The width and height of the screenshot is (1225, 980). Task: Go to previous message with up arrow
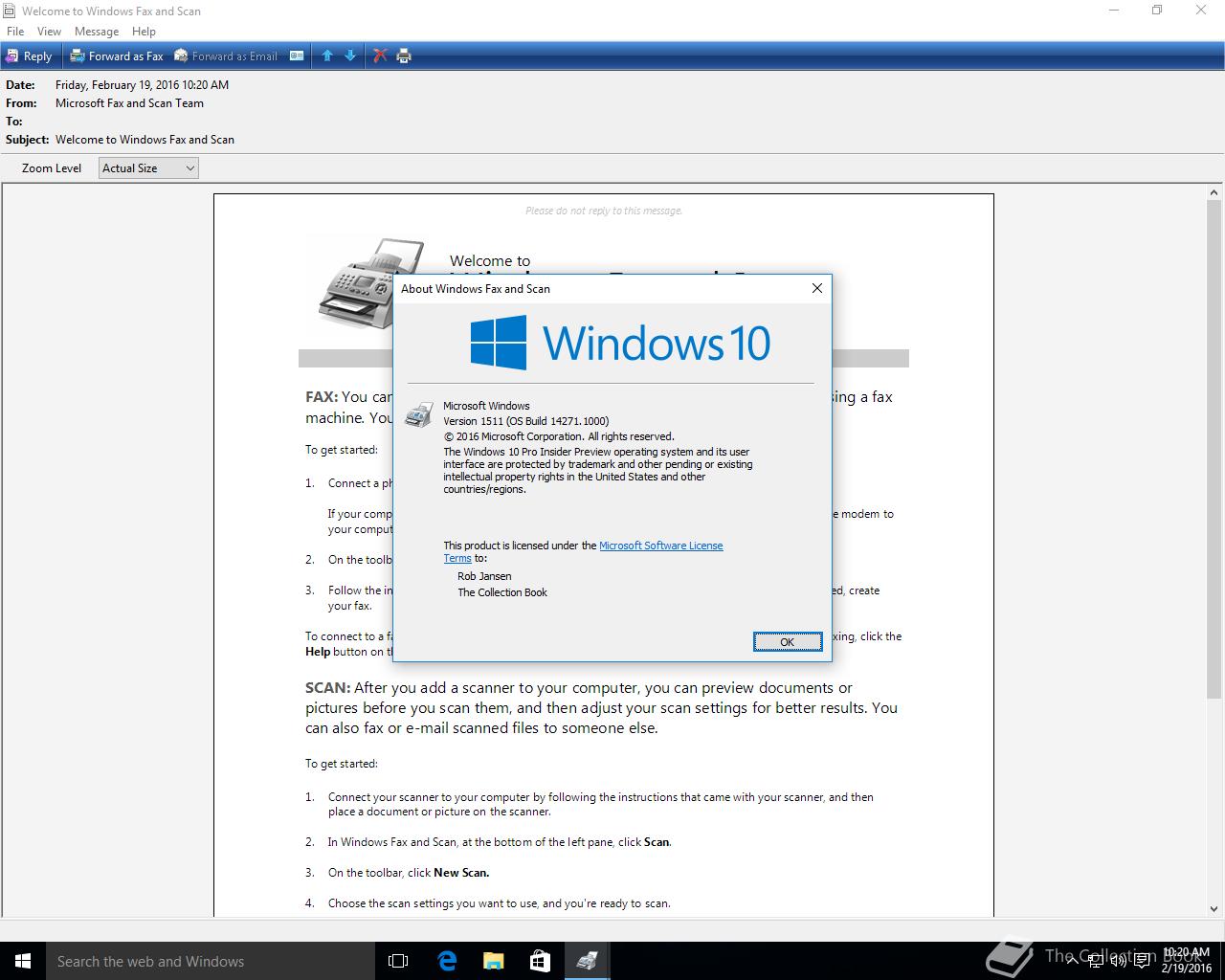point(327,56)
